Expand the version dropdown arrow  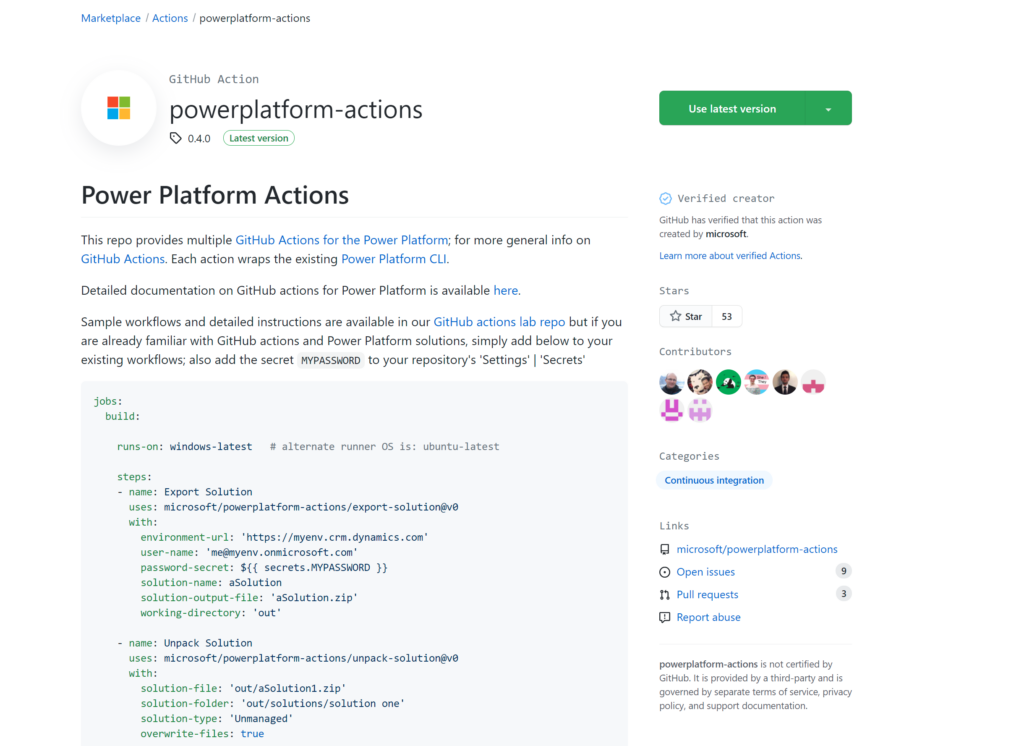(x=828, y=109)
